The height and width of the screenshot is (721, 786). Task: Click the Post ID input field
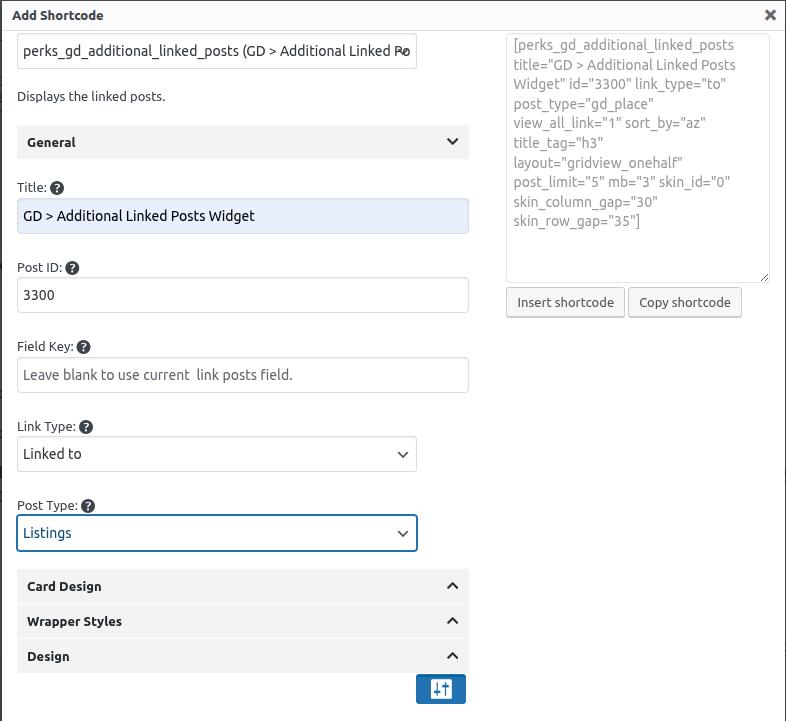[x=242, y=295]
